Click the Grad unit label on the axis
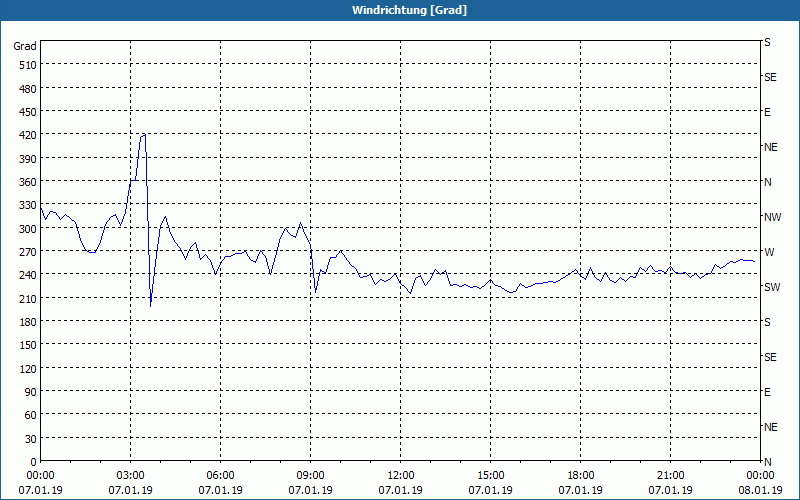 coord(25,46)
